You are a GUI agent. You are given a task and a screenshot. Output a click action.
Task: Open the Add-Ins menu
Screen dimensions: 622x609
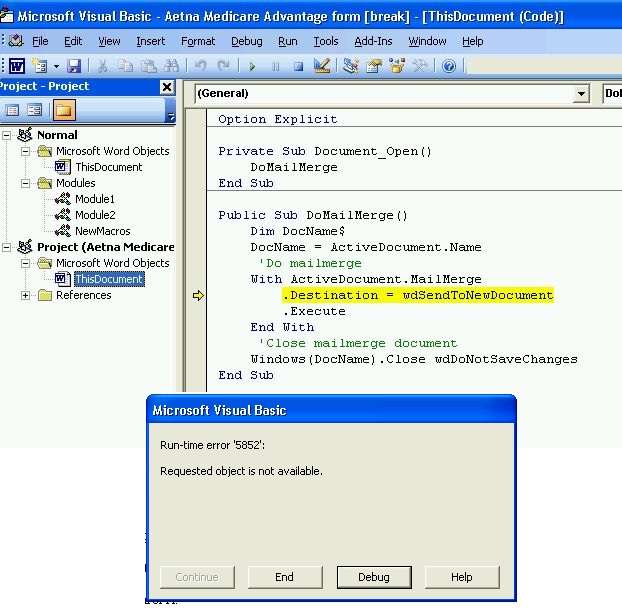pos(373,41)
